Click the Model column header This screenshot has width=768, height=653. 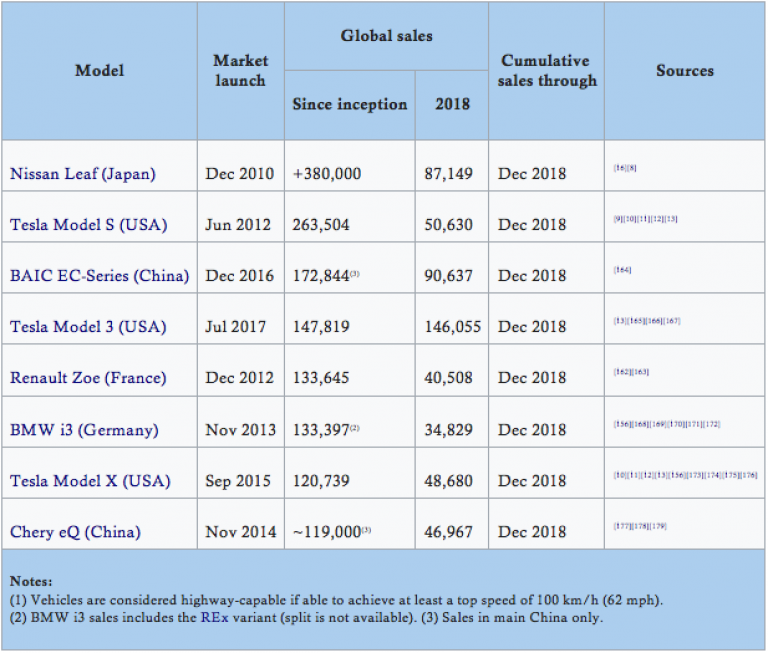click(100, 71)
